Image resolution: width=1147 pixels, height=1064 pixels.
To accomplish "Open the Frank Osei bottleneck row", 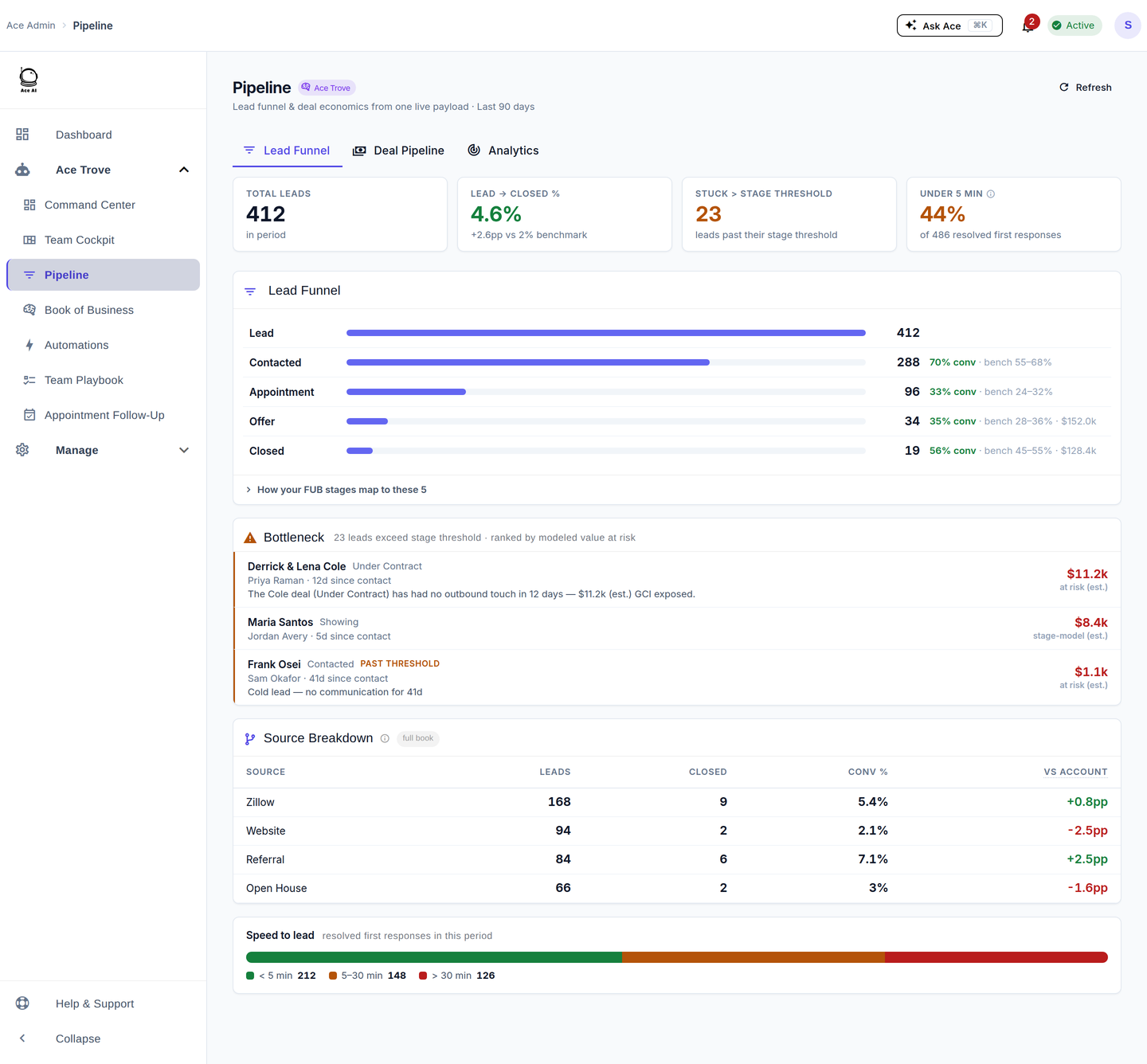I will [x=677, y=677].
